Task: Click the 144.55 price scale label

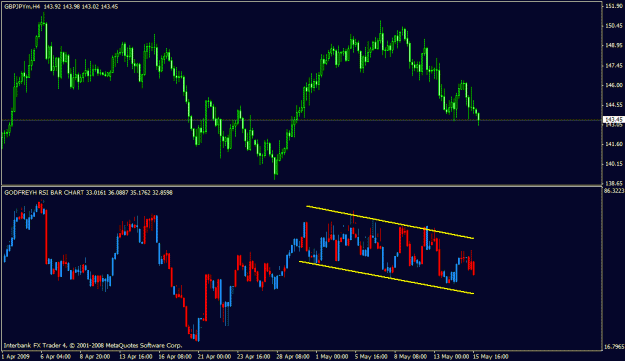Action: (614, 105)
